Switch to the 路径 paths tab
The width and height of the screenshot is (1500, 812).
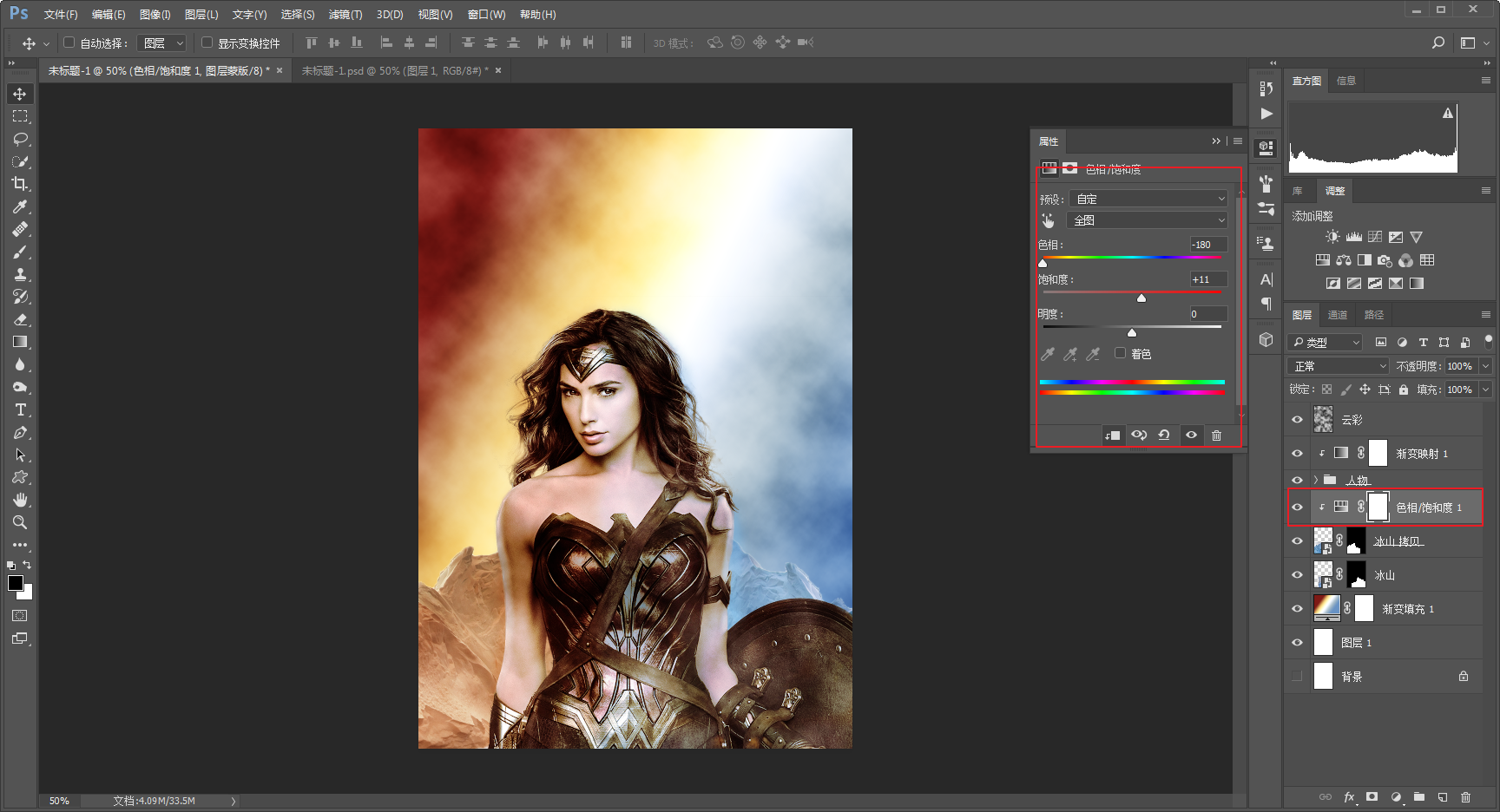click(1374, 315)
